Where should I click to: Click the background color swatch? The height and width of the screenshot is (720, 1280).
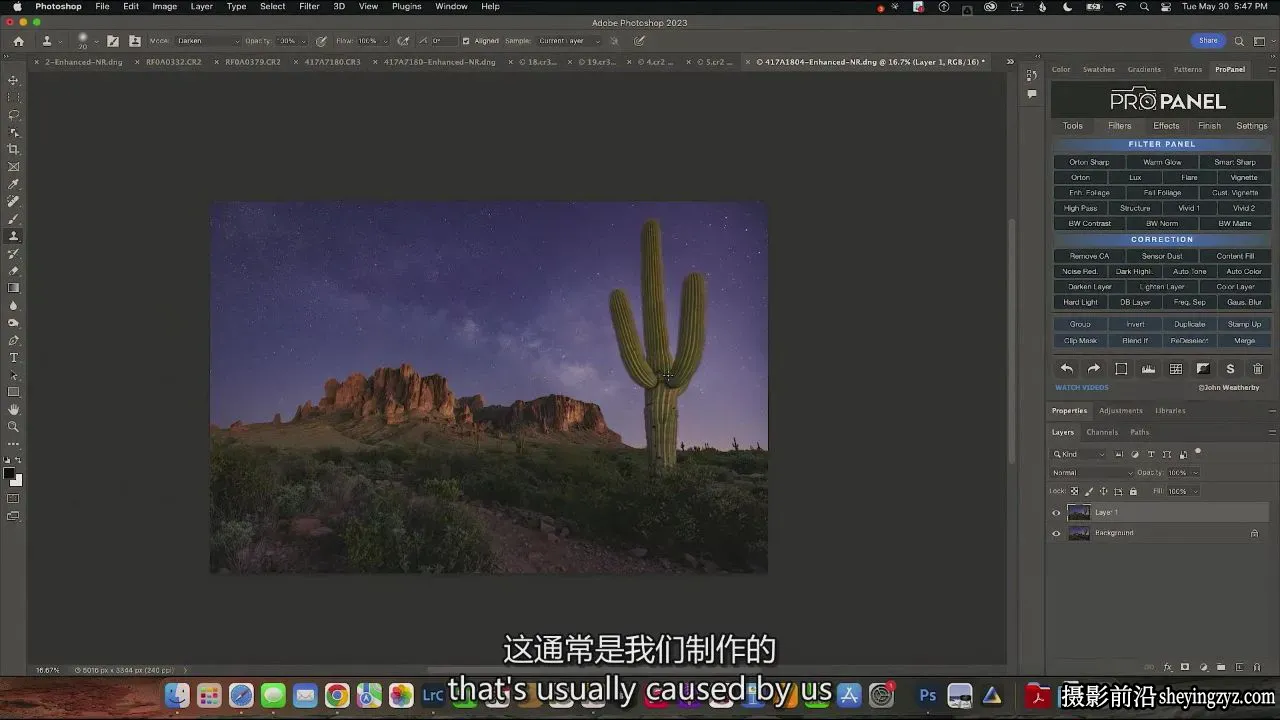(x=17, y=481)
